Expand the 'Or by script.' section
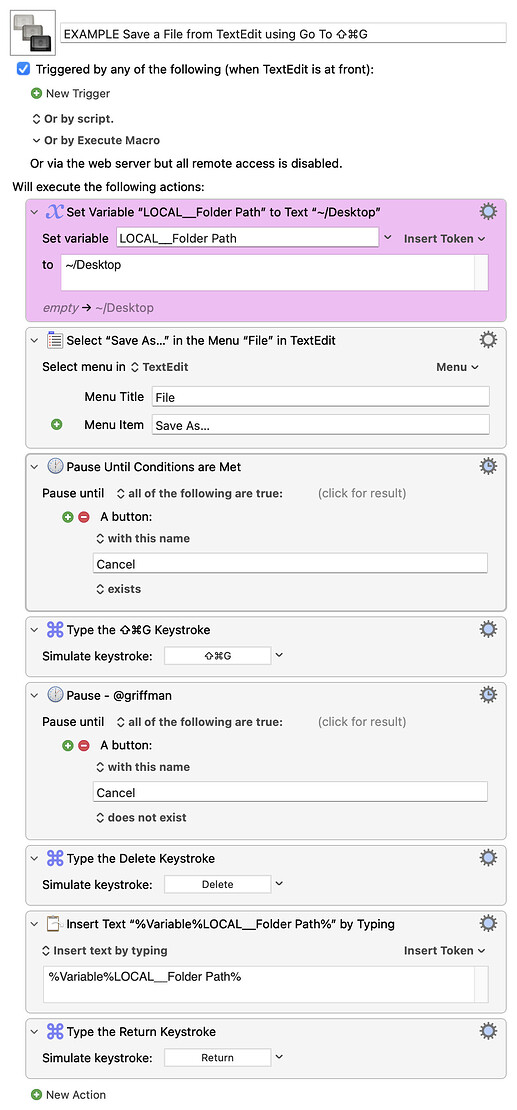This screenshot has height=1110, width=517. (x=36, y=119)
